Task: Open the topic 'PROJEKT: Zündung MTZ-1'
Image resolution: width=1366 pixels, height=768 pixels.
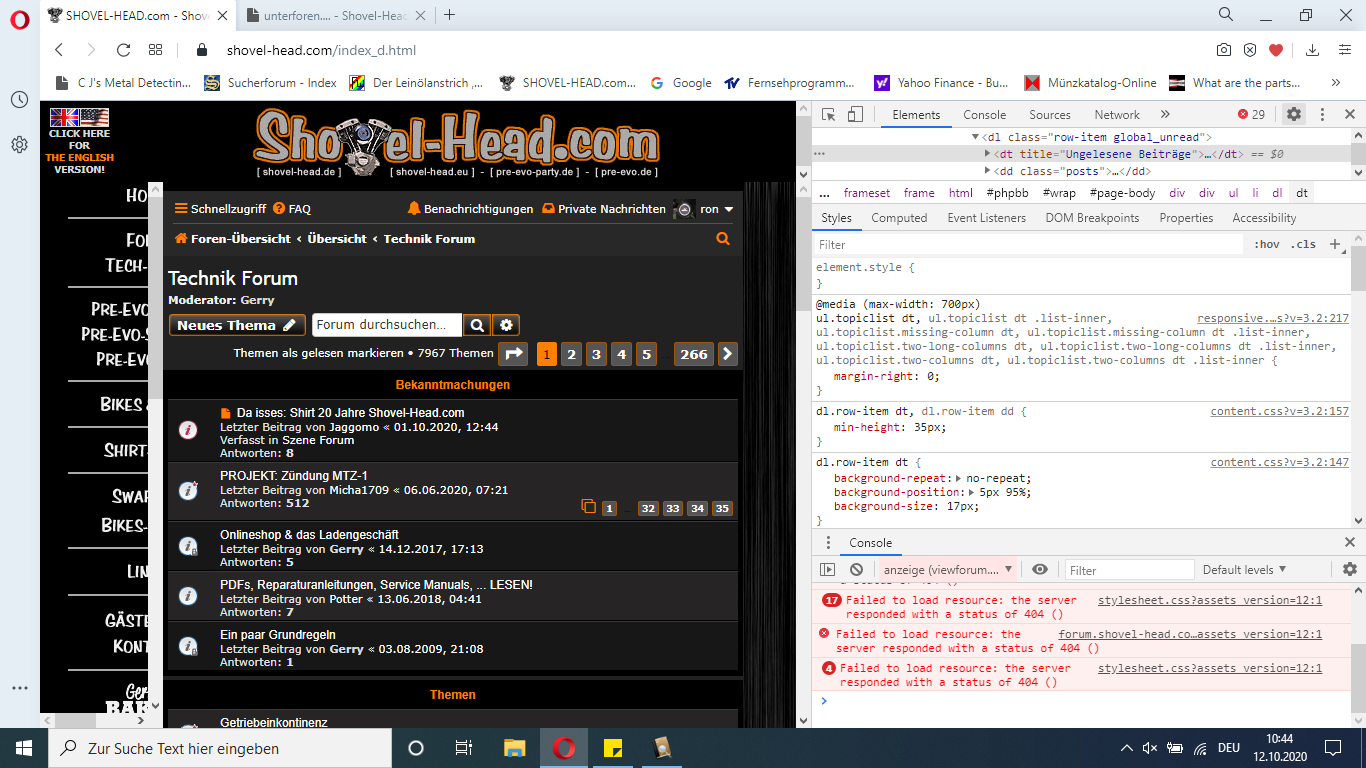Action: [x=294, y=476]
